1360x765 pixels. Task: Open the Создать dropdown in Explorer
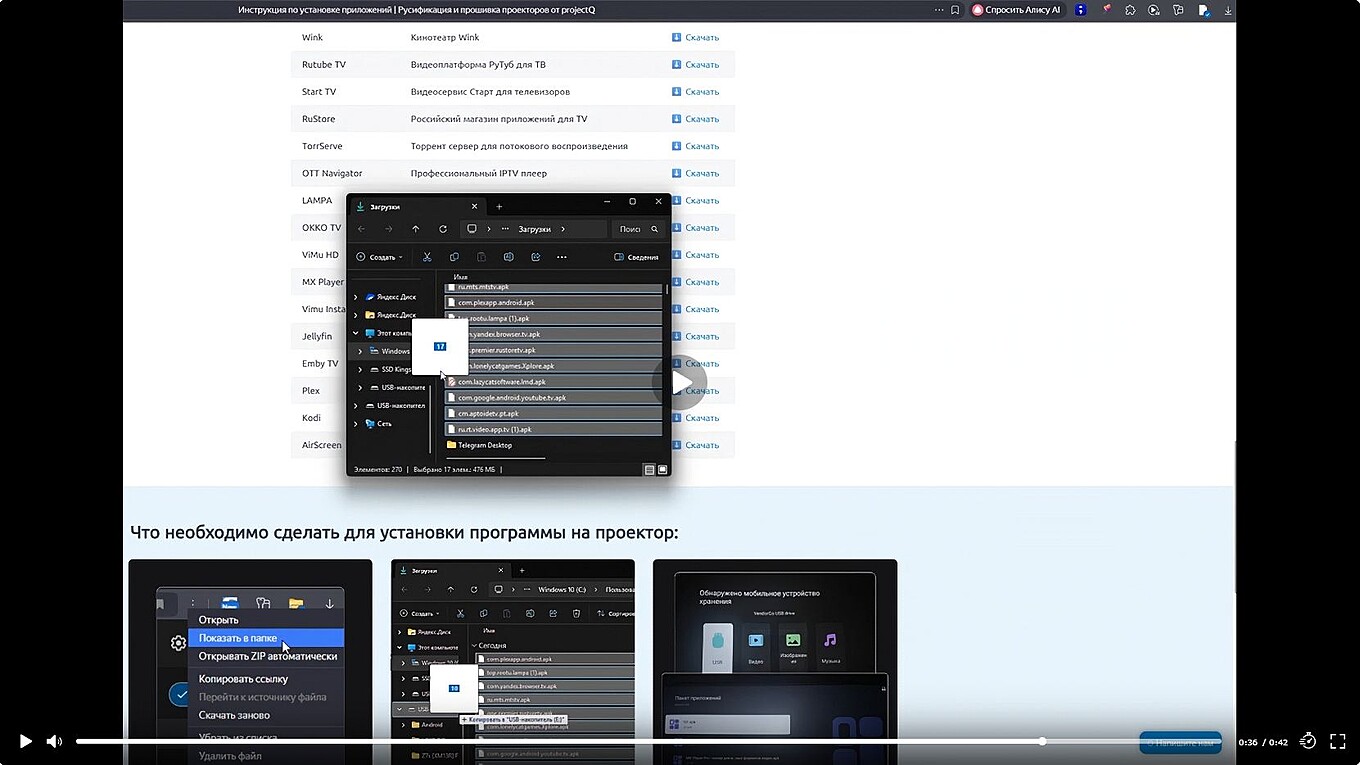click(x=381, y=257)
